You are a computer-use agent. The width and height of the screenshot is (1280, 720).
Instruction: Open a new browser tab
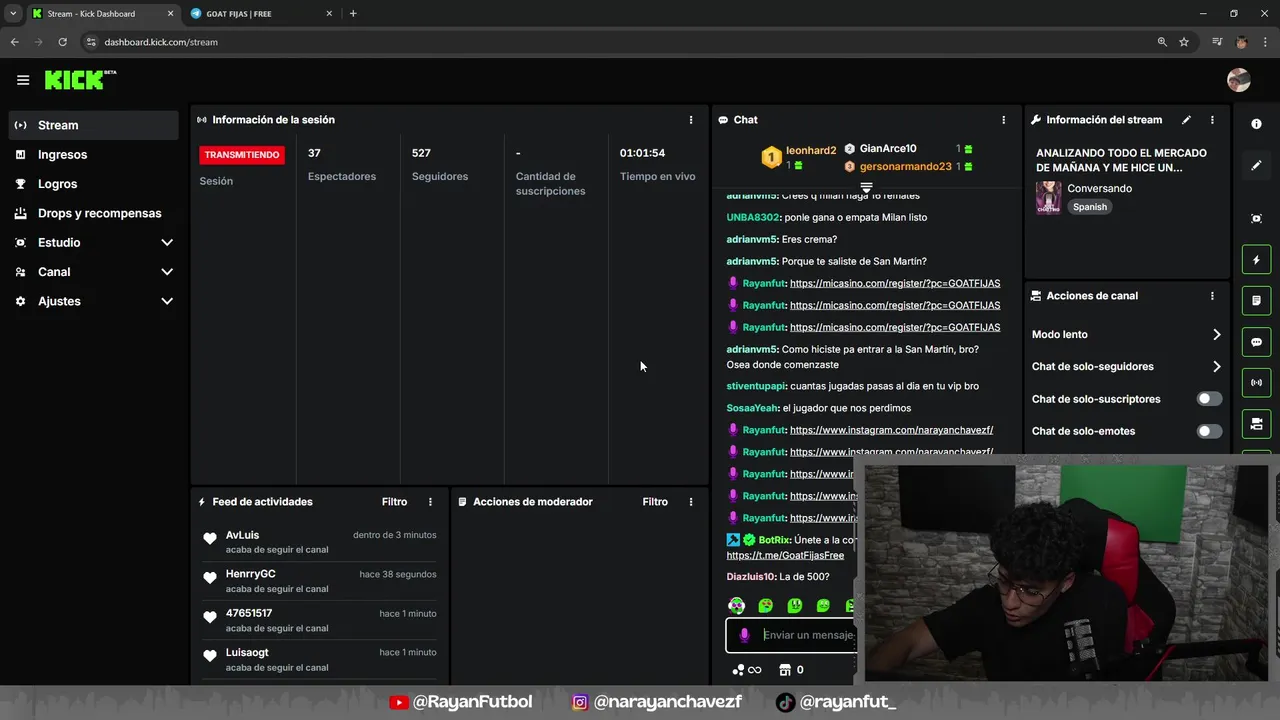353,14
